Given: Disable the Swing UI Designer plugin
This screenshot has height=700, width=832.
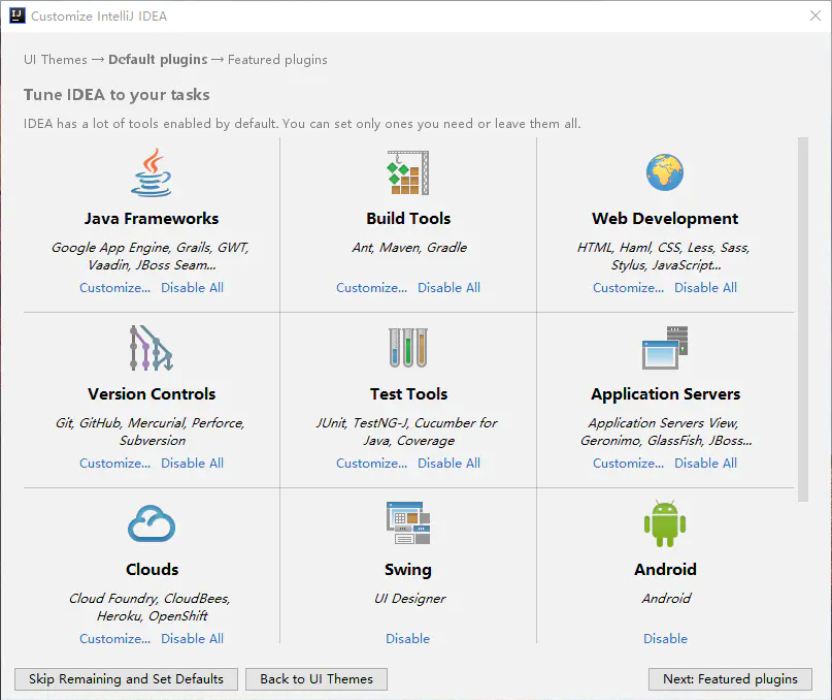Looking at the screenshot, I should [x=408, y=639].
